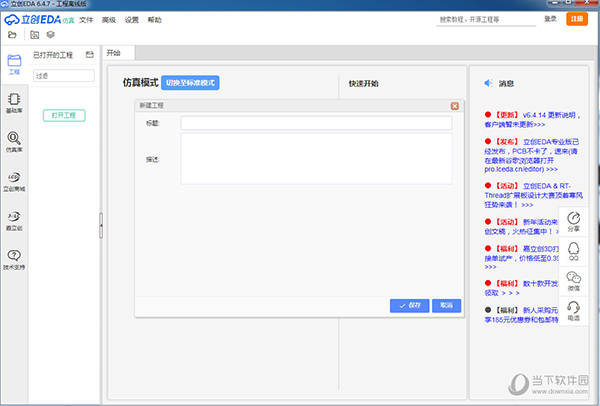Open the 基础库 basic library panel
The width and height of the screenshot is (600, 406).
click(14, 103)
